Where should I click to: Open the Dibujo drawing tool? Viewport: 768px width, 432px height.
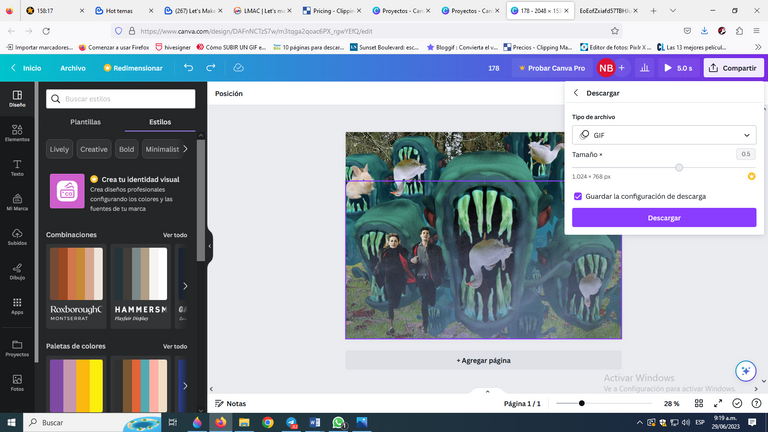pos(17,271)
